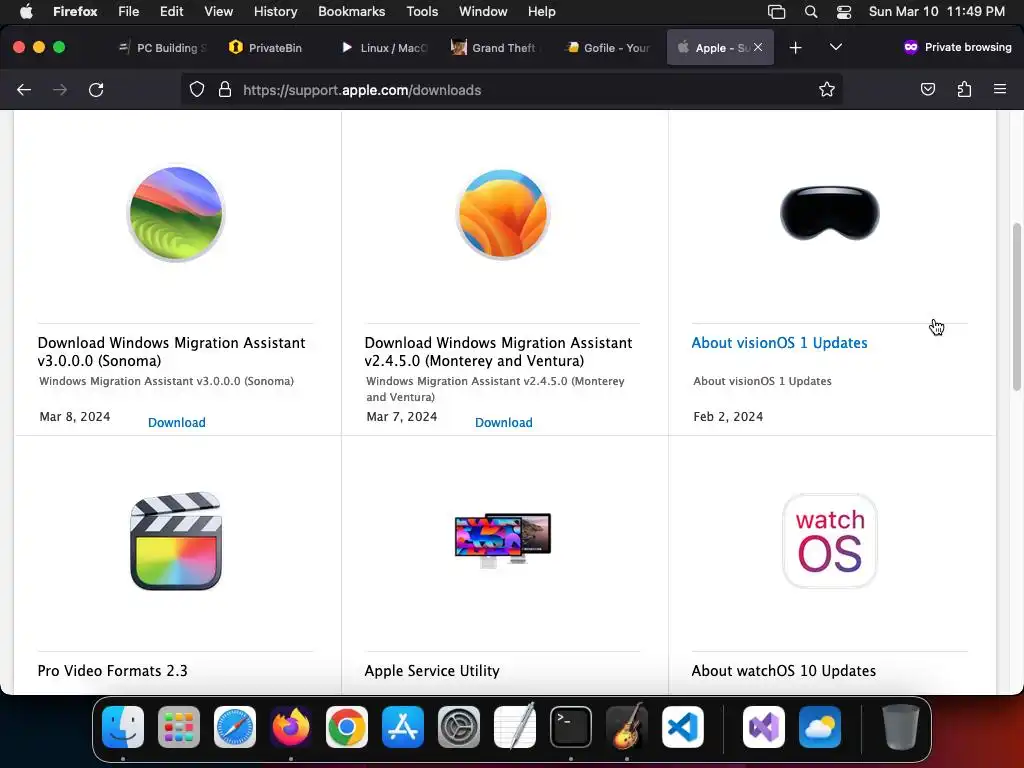Open the Apple logo menu
1024x768 pixels.
click(x=26, y=11)
